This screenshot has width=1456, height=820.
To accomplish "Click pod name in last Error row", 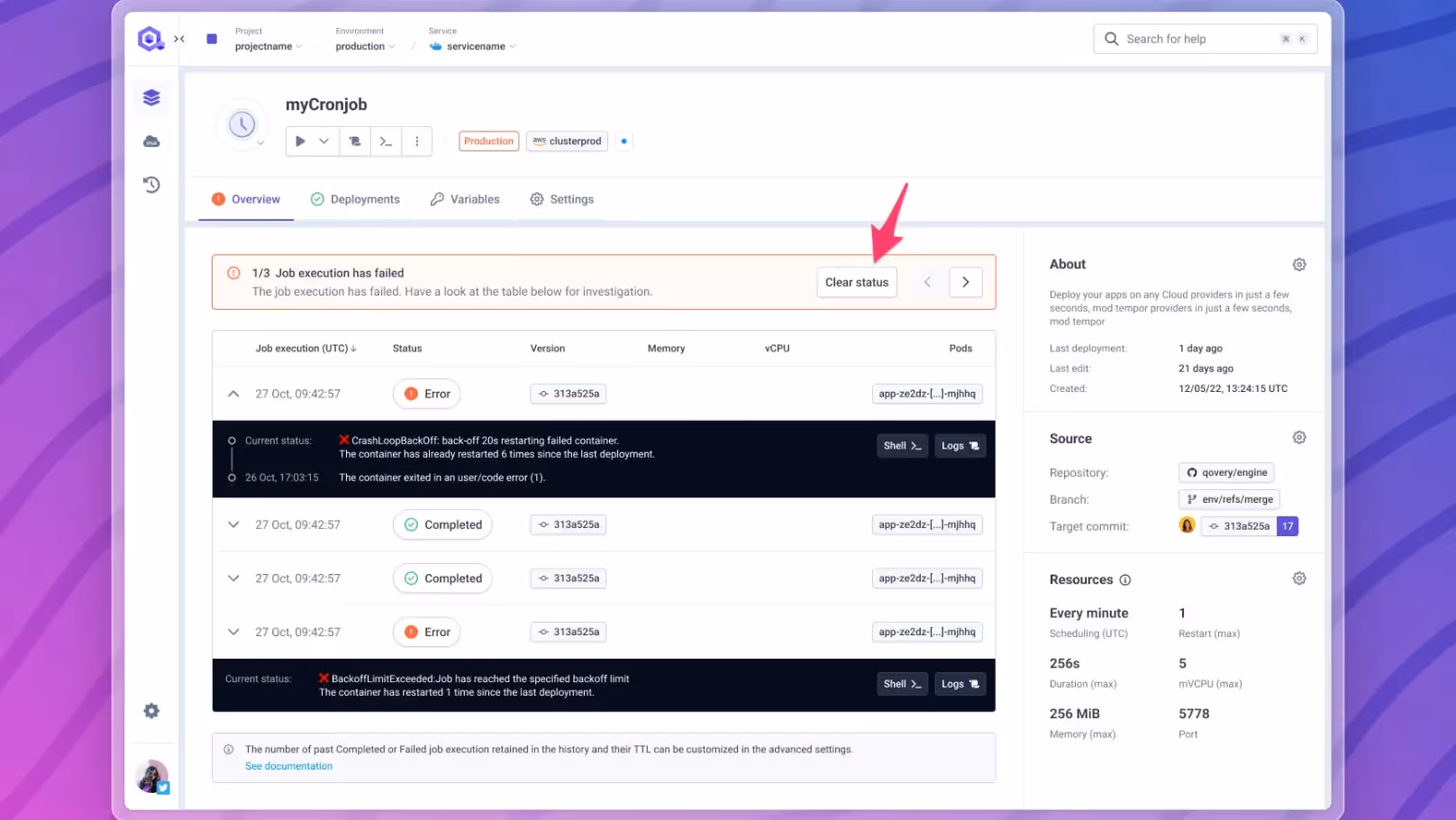I will [x=927, y=632].
